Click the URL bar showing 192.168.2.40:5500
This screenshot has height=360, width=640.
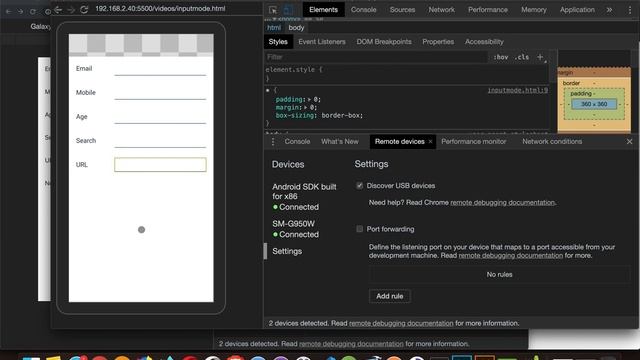click(x=160, y=9)
